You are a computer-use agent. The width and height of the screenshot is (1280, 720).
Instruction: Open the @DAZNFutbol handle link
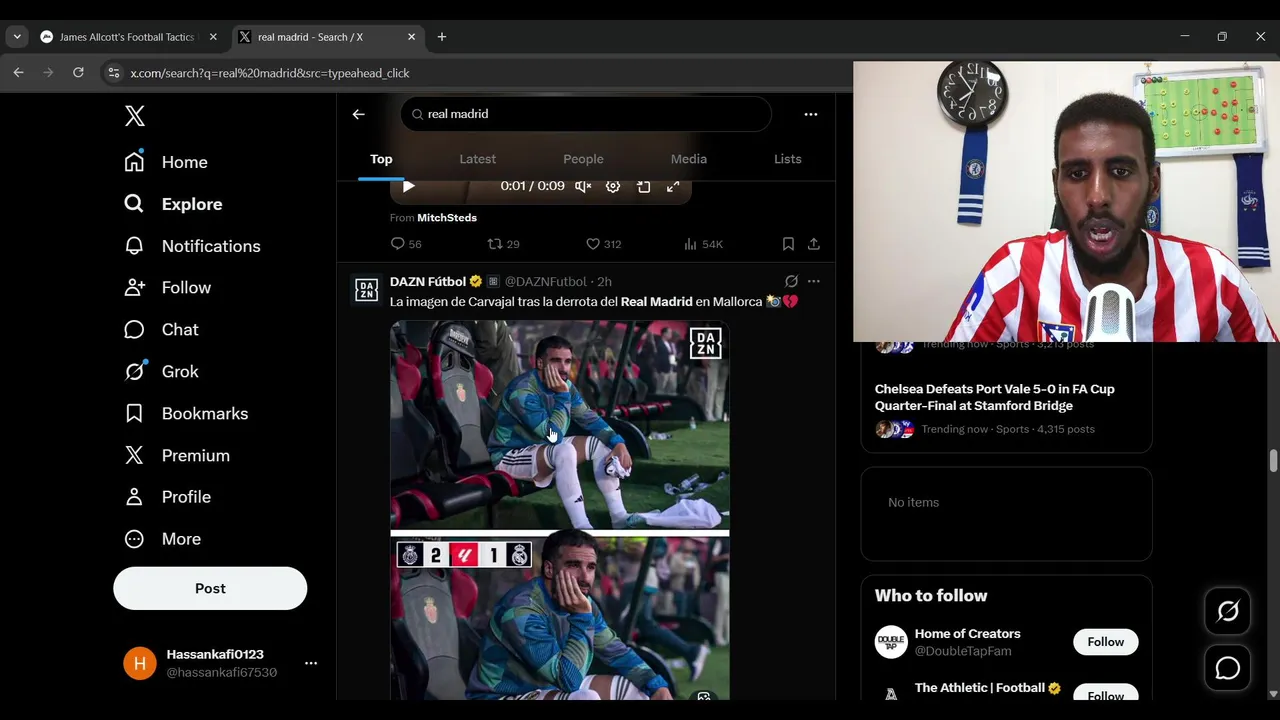pos(546,282)
